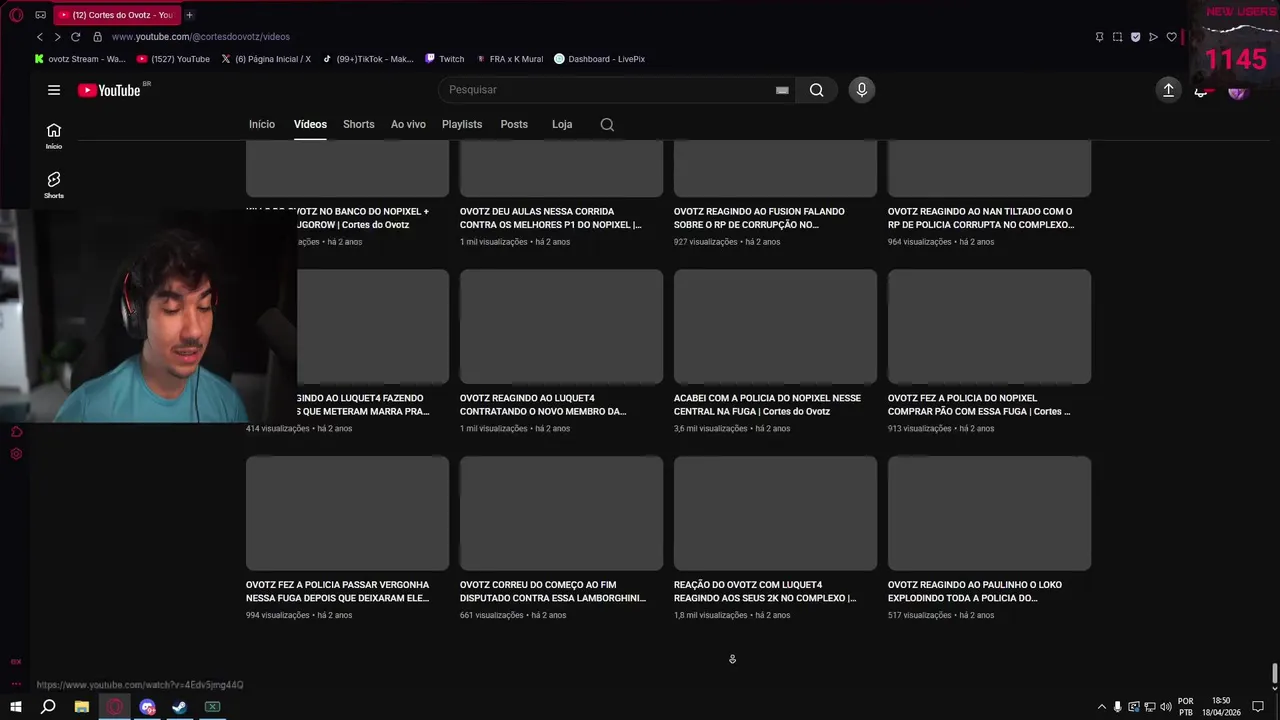Open a new browser tab with plus button
This screenshot has width=1280, height=720.
(189, 15)
